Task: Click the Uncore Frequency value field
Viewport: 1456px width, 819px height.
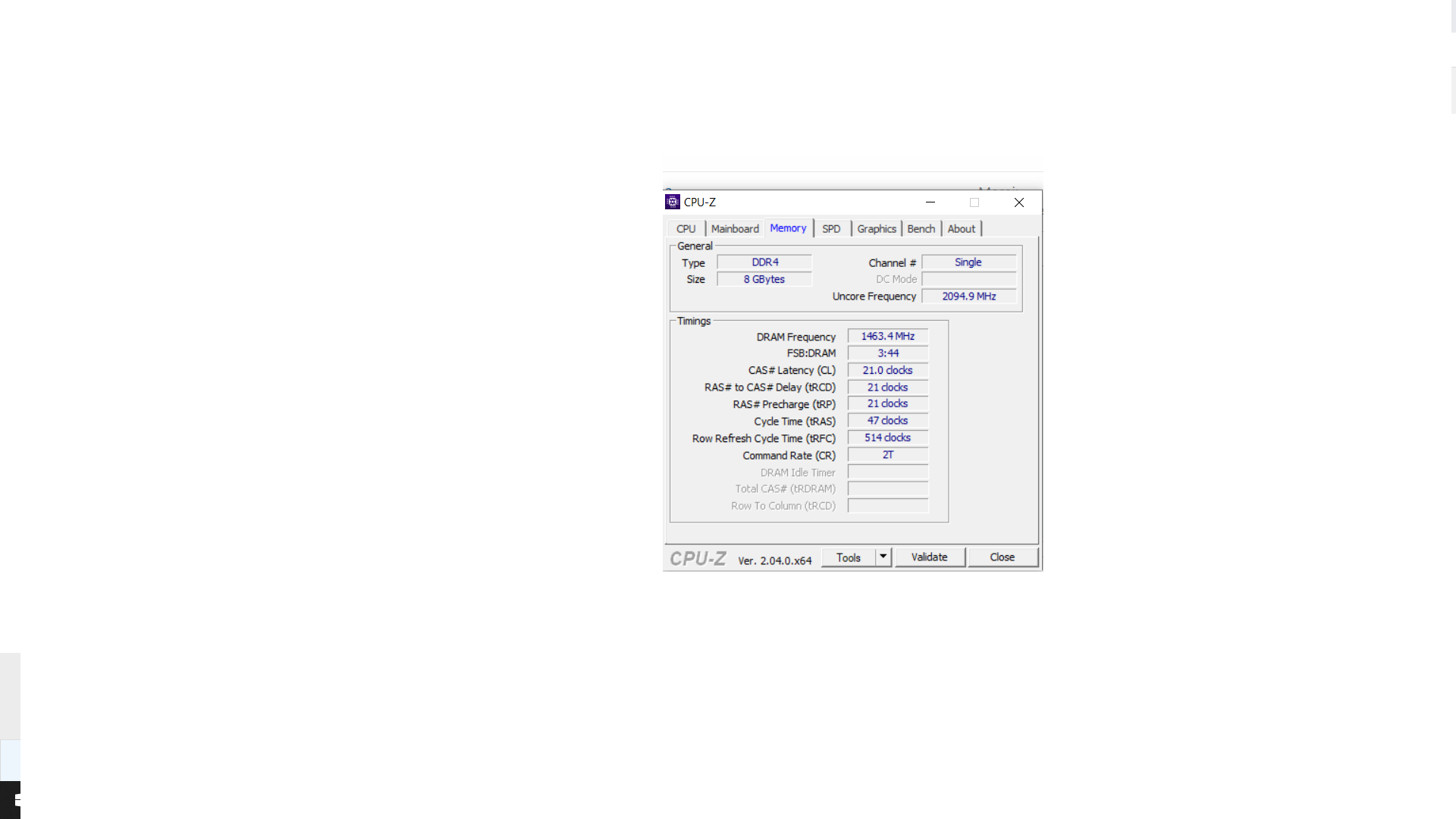Action: click(968, 297)
